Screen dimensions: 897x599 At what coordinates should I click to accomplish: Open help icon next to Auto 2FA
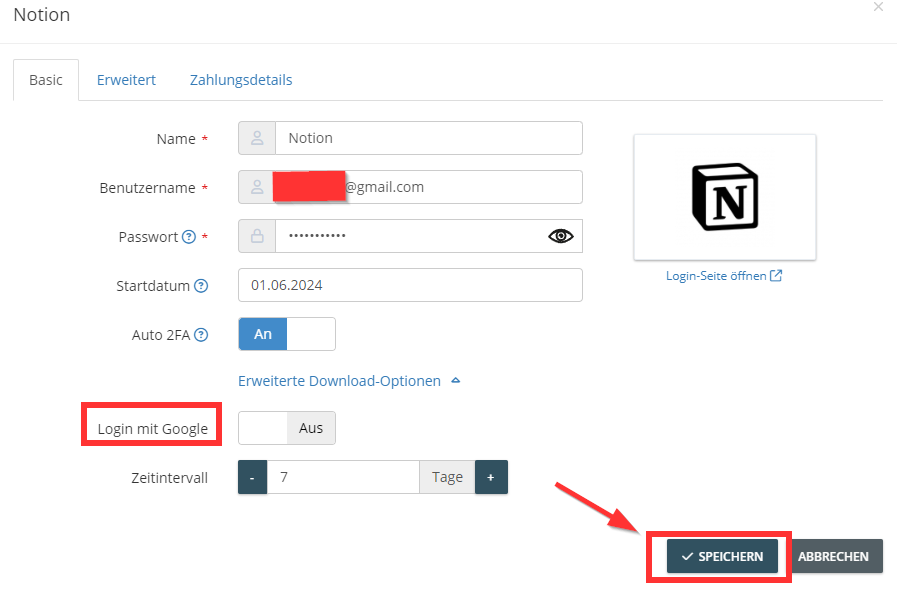pos(201,335)
